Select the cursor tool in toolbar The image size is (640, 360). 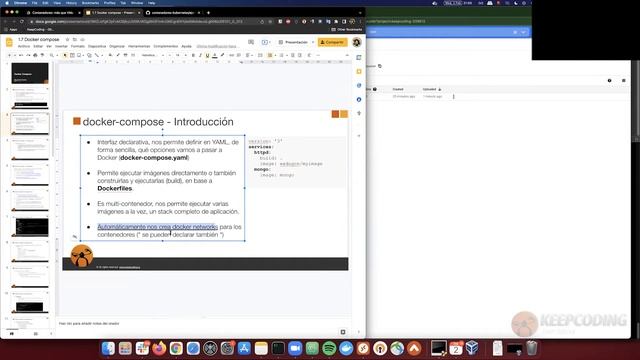[x=65, y=55]
